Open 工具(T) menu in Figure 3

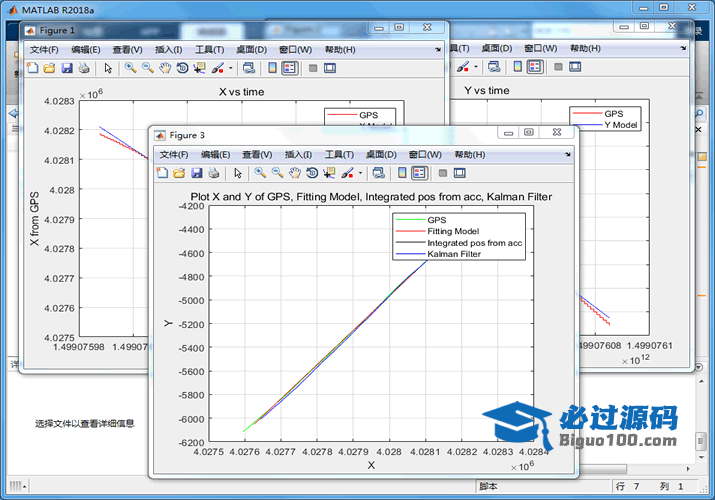pos(339,155)
